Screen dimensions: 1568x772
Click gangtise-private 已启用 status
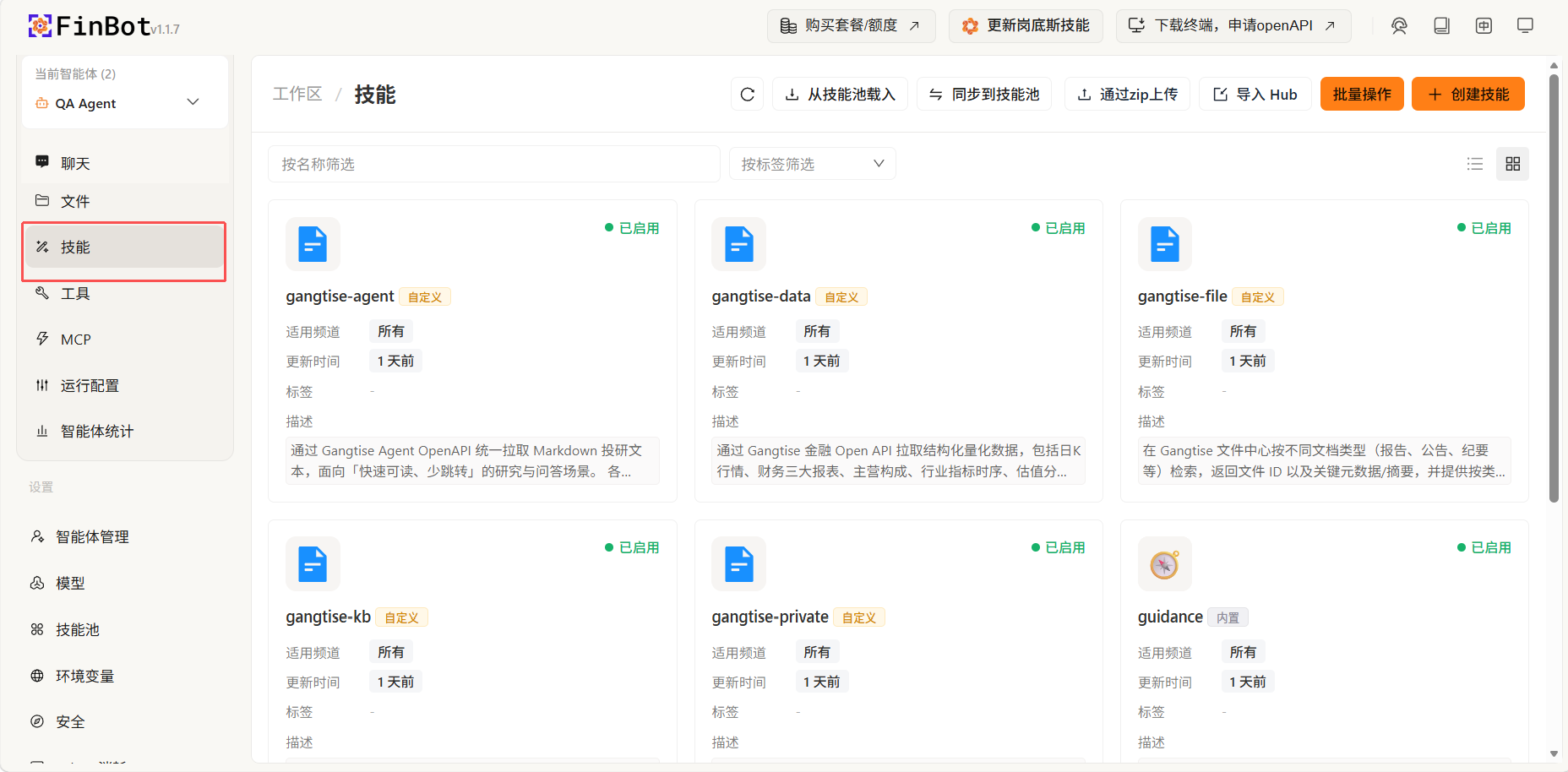tap(1058, 547)
